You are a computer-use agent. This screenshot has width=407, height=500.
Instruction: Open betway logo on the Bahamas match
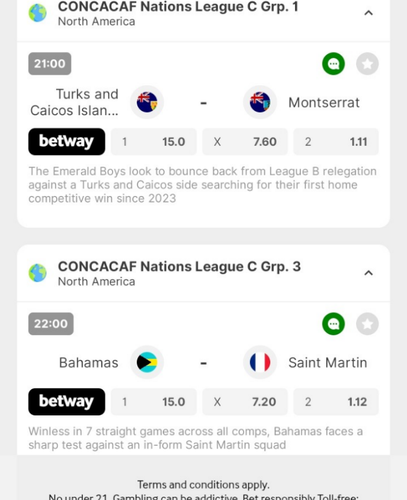click(67, 402)
